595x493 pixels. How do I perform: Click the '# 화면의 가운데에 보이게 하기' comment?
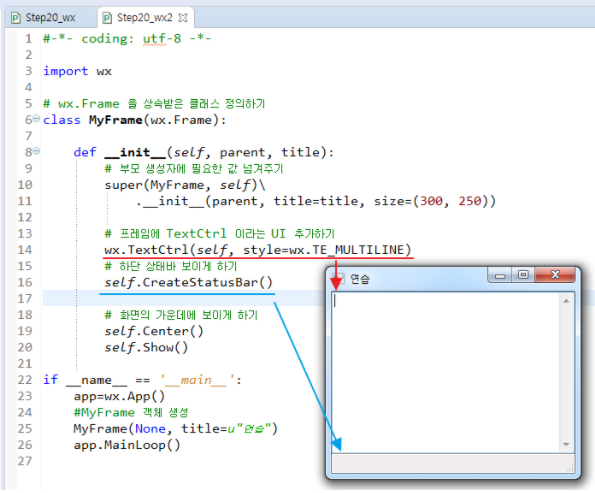coord(181,315)
